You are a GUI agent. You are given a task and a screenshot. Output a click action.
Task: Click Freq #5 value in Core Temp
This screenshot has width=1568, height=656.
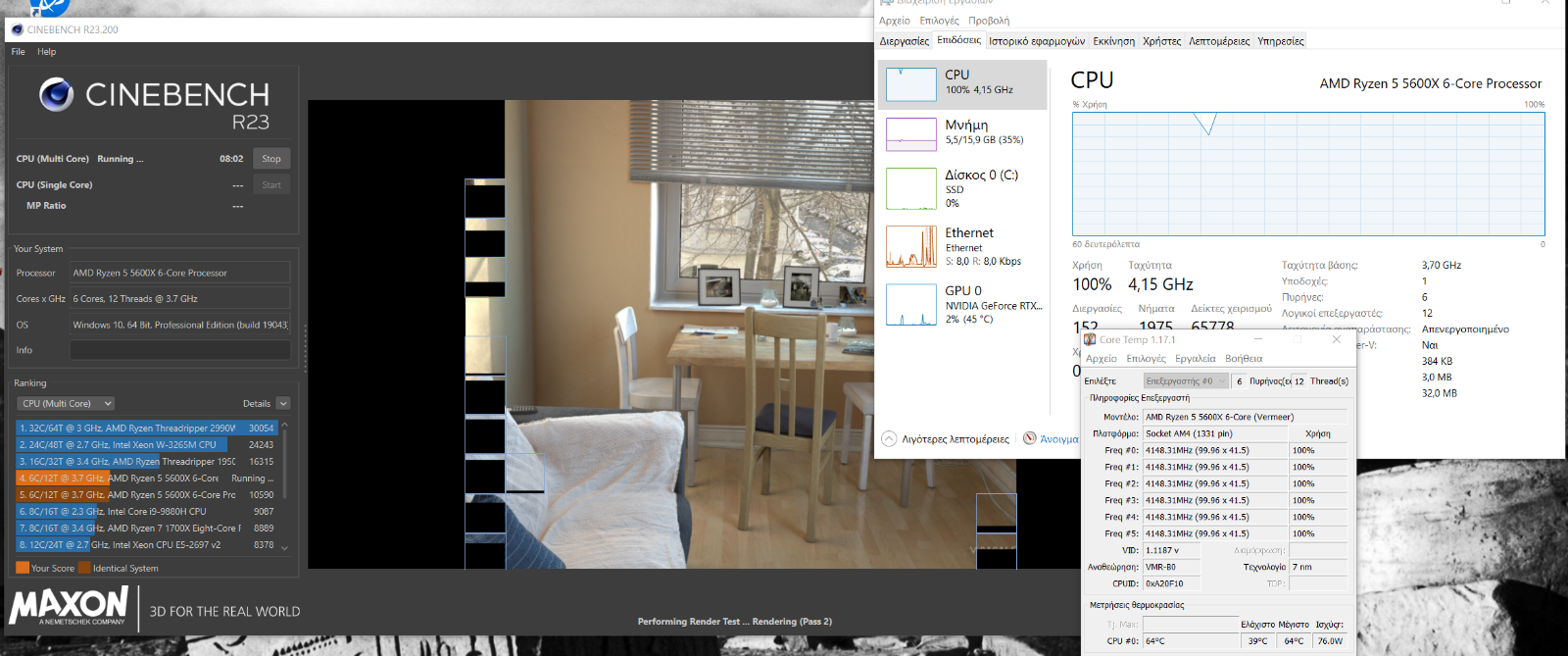1214,534
